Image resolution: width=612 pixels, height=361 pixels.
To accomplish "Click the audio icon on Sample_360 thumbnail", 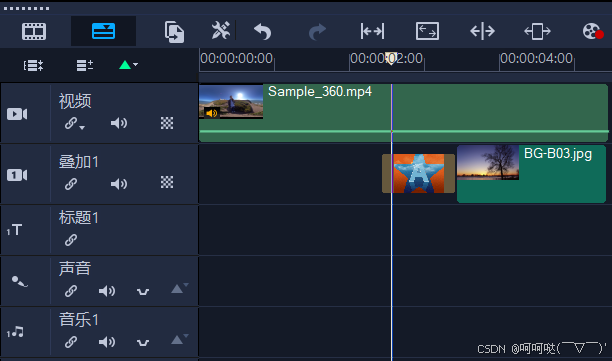I will point(212,113).
